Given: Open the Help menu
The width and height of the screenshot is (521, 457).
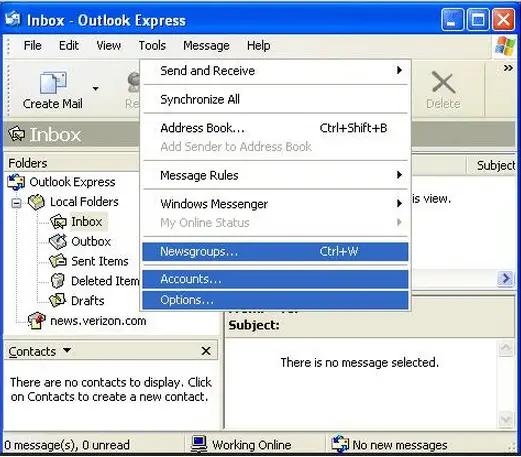Looking at the screenshot, I should pos(259,46).
